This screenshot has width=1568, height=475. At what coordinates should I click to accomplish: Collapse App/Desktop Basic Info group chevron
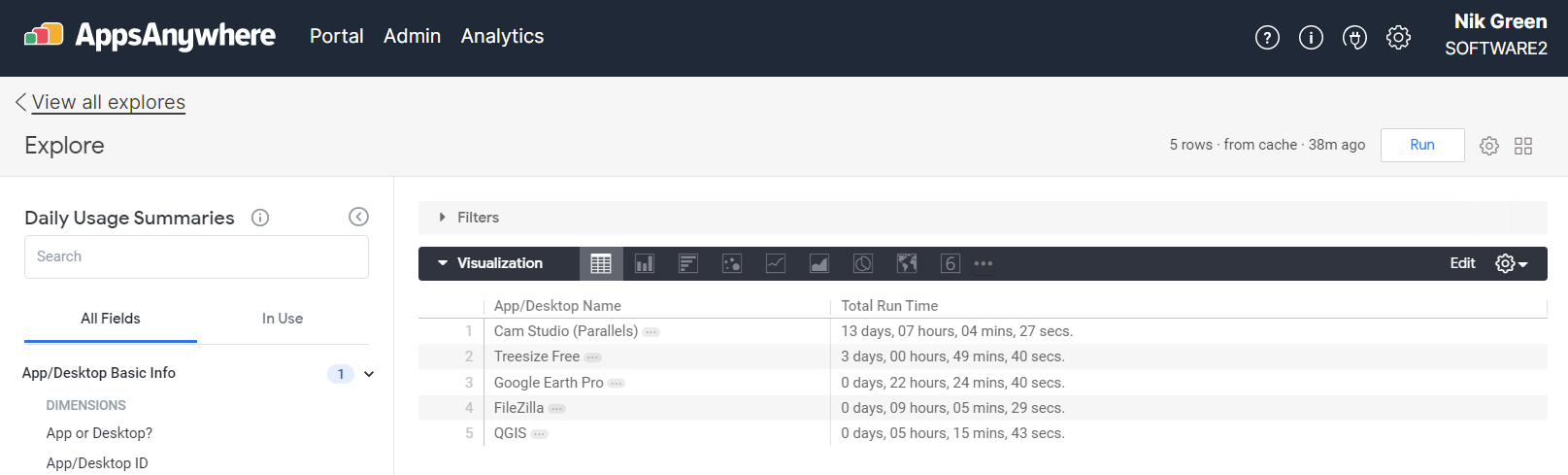369,374
